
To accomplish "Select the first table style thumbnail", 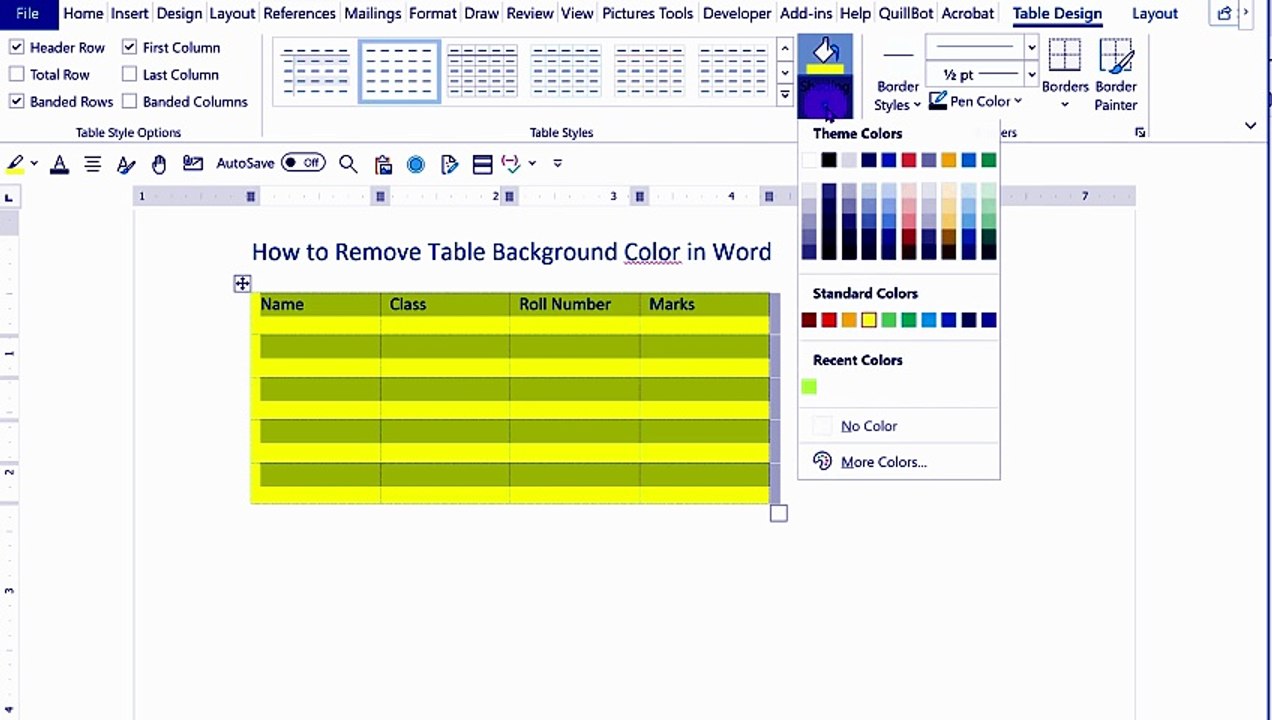I will tap(315, 71).
